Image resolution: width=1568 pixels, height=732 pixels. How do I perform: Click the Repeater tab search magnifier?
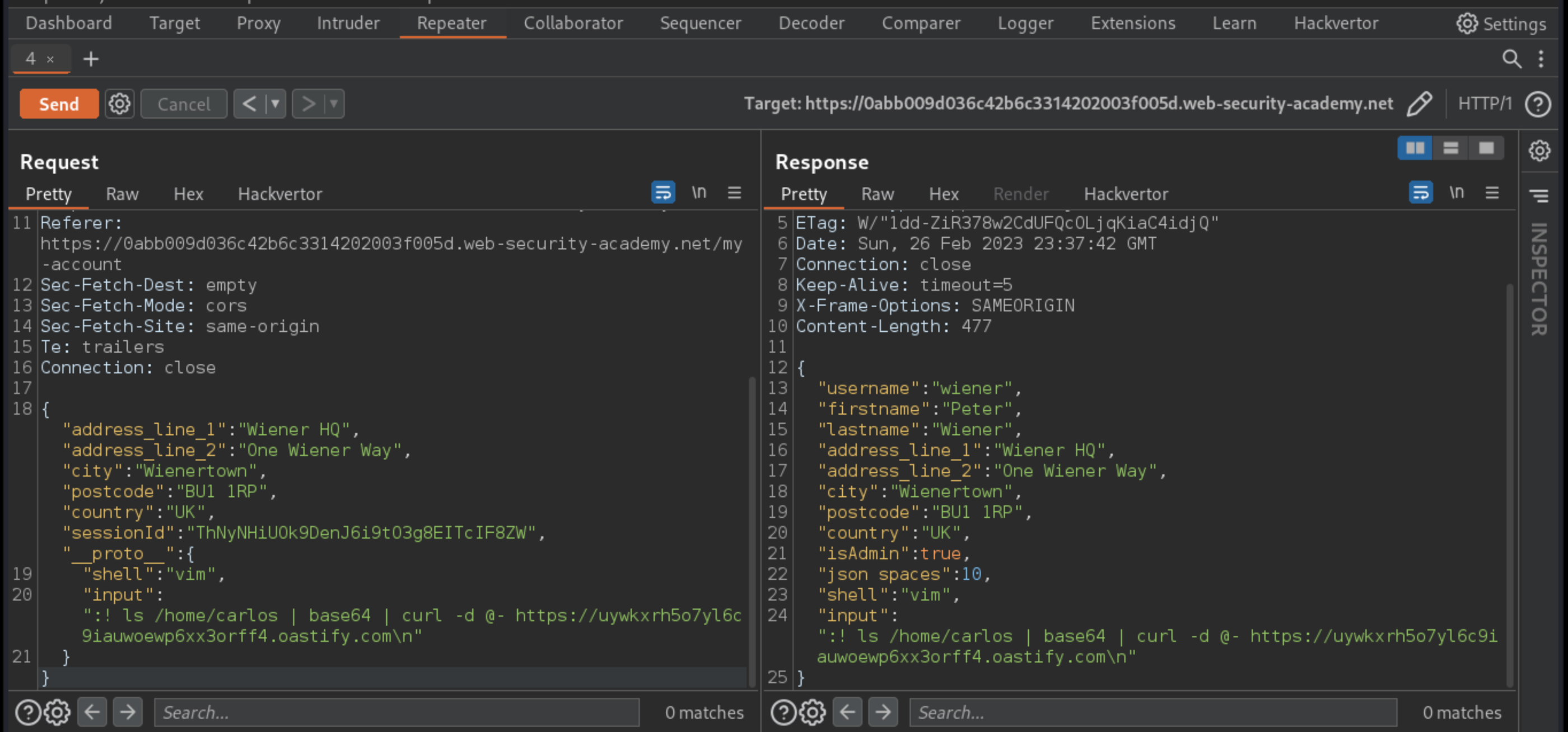point(1511,59)
